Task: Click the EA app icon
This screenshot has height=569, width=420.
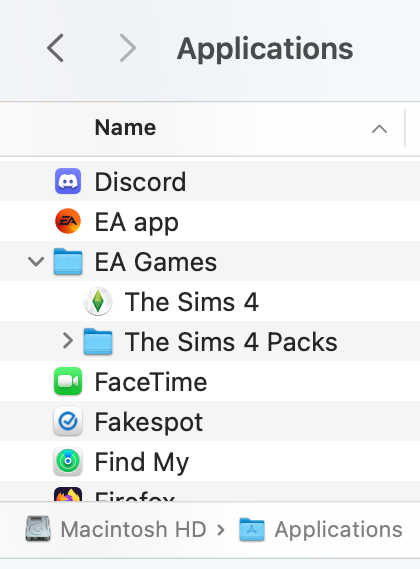Action: tap(68, 221)
